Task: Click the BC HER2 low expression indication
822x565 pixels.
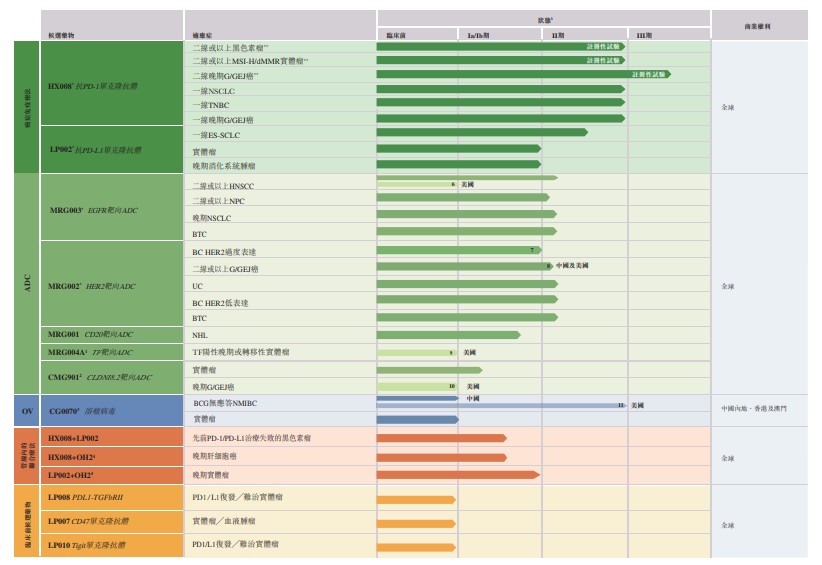Action: (220, 303)
